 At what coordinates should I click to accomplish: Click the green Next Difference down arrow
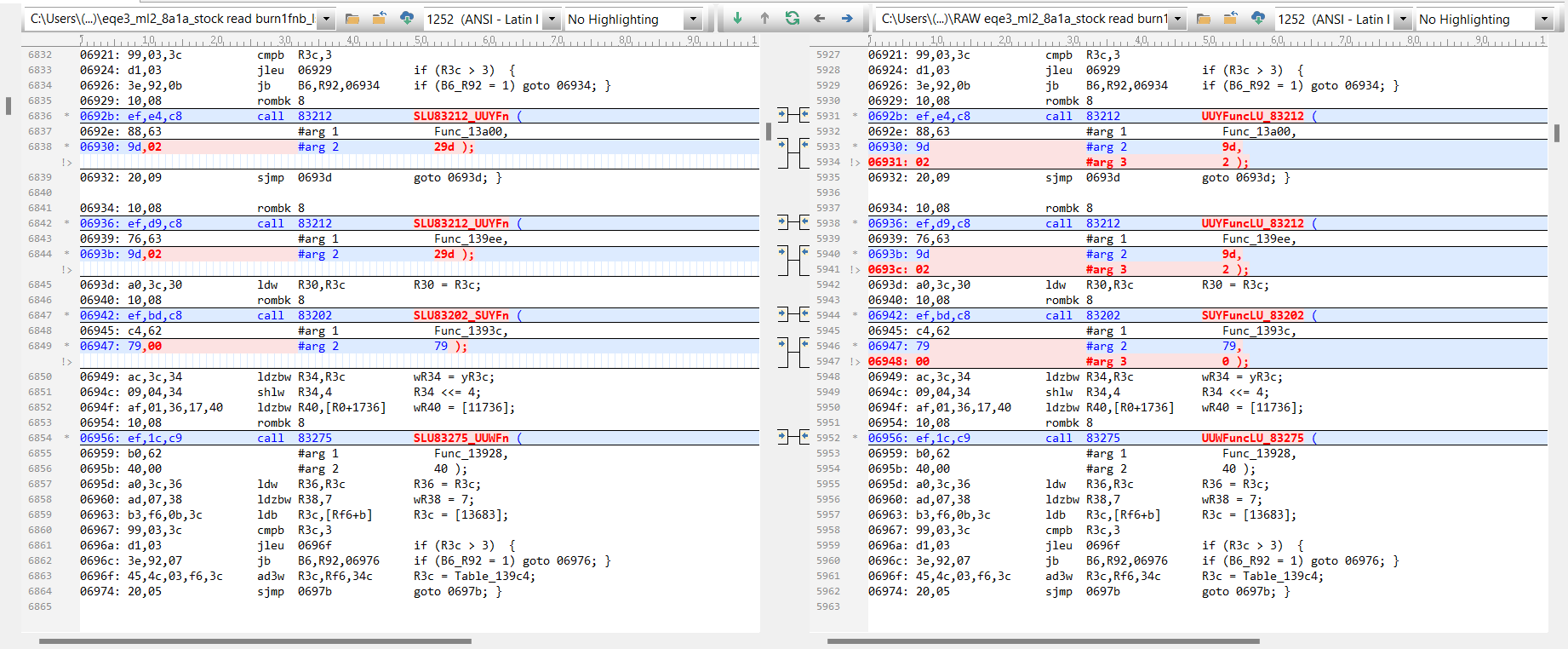[737, 18]
